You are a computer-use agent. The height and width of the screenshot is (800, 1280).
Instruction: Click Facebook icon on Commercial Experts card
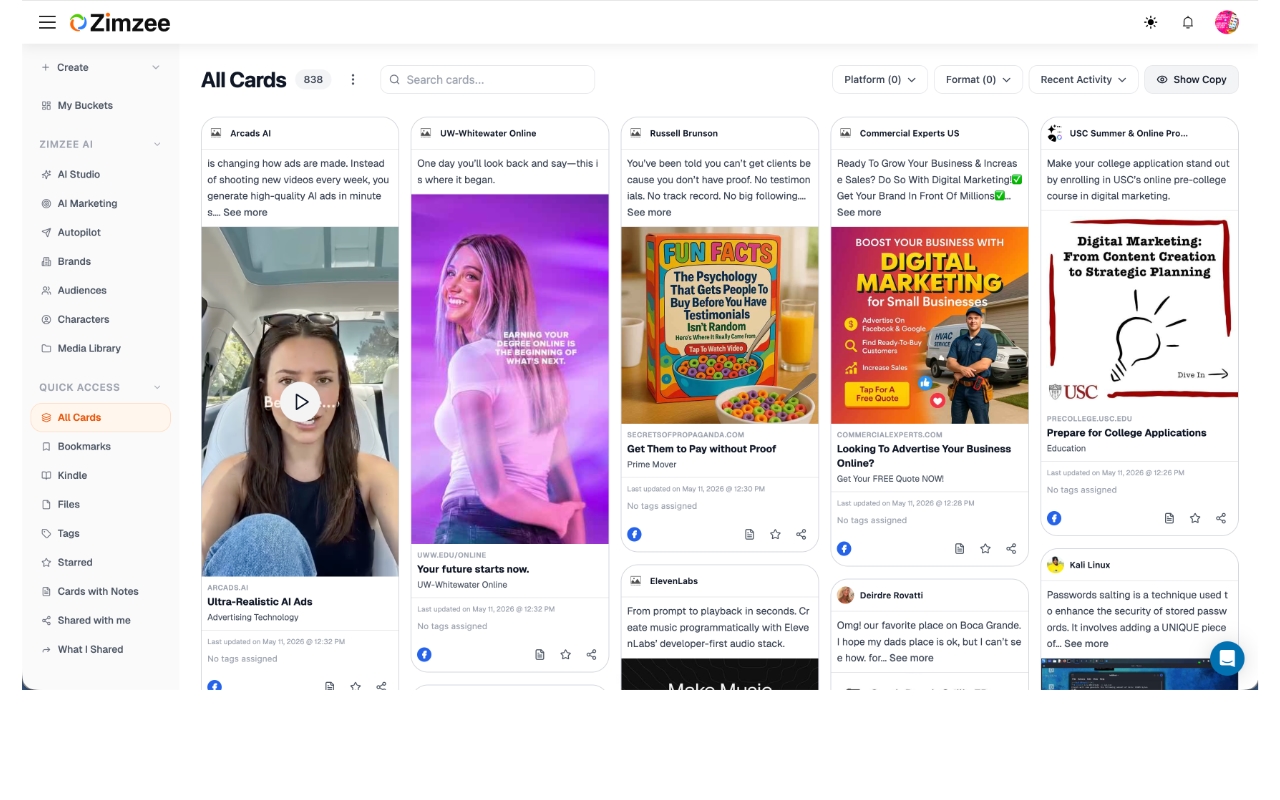(844, 548)
